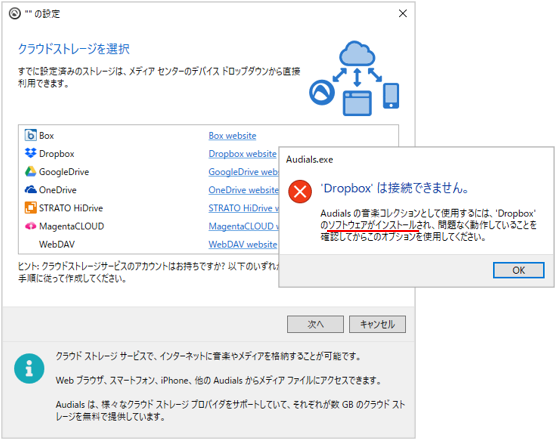Image resolution: width=557 pixels, height=440 pixels.
Task: Click the MagentaCLOUD pink icon
Action: pos(31,226)
